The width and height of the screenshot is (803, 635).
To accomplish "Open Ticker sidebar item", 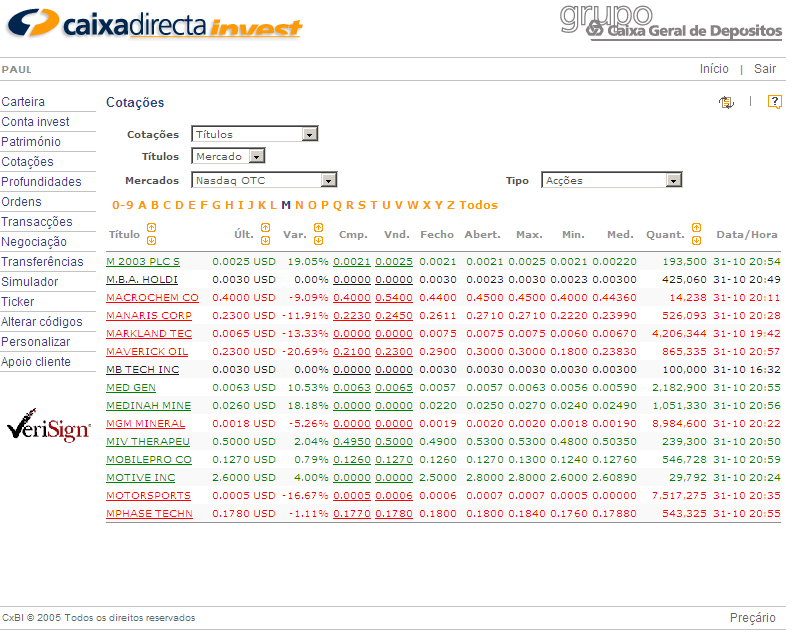I will click(x=18, y=302).
